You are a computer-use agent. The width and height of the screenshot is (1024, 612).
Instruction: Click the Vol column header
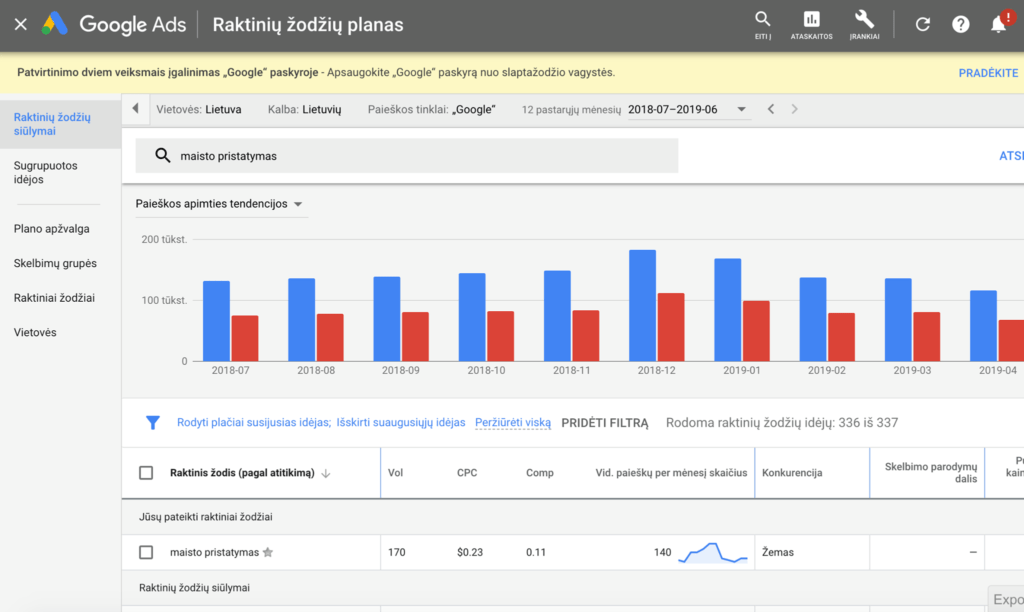(395, 473)
